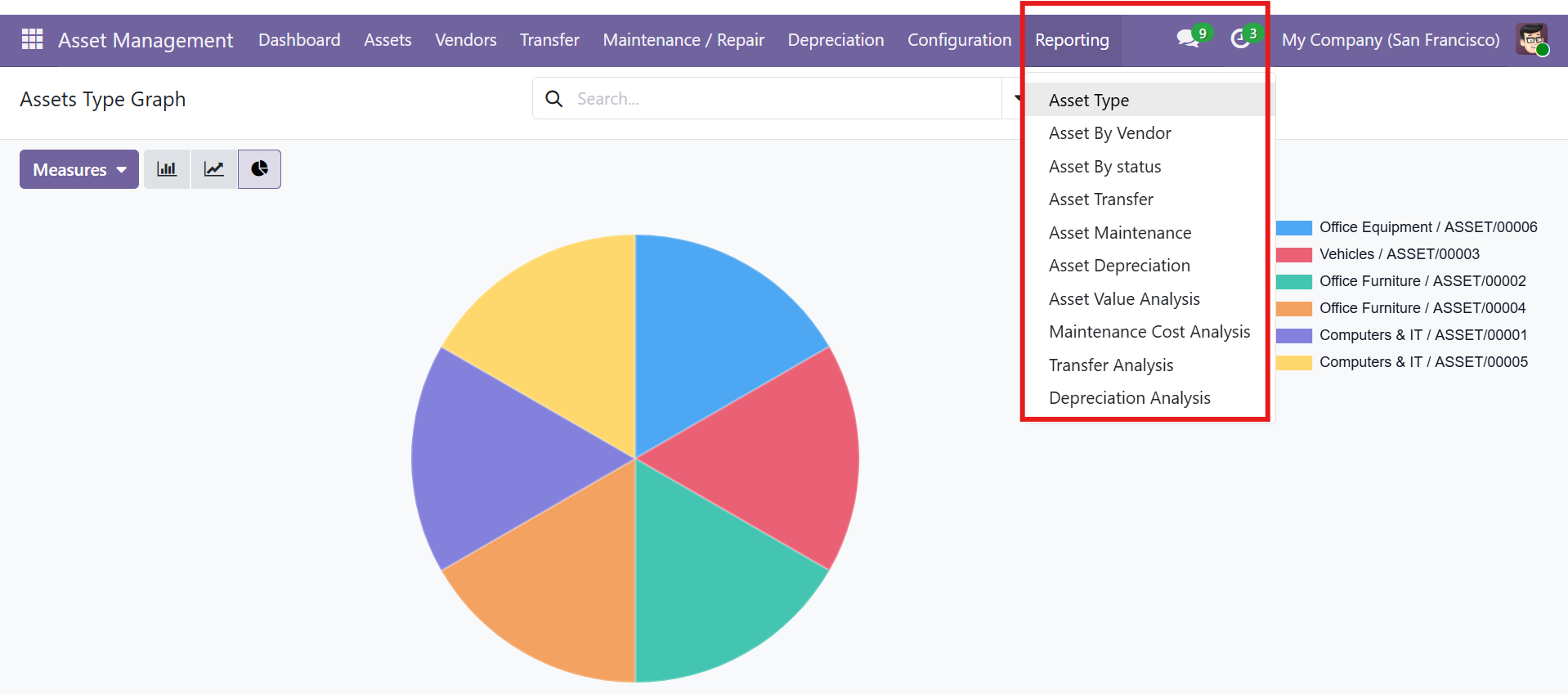
Task: Open the Depreciation menu
Action: coord(836,40)
